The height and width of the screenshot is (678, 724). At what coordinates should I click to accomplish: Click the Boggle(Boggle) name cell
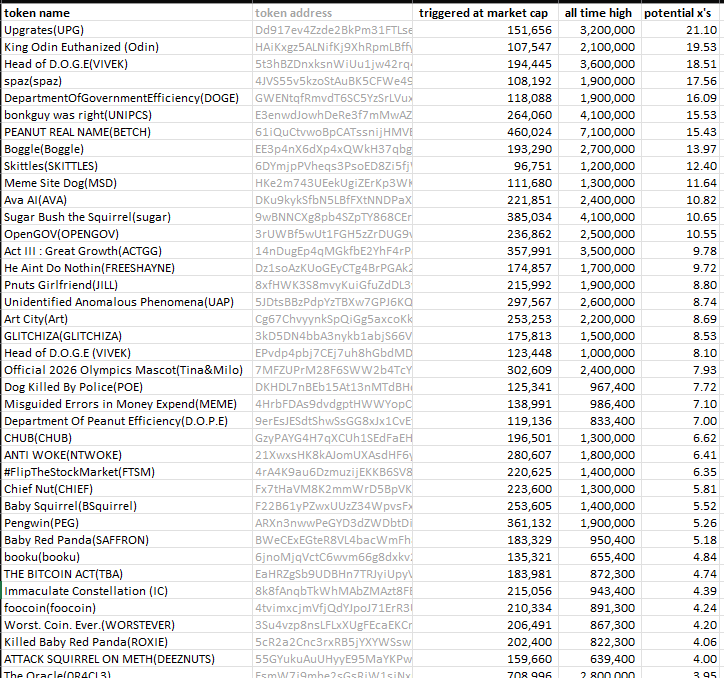(127, 149)
